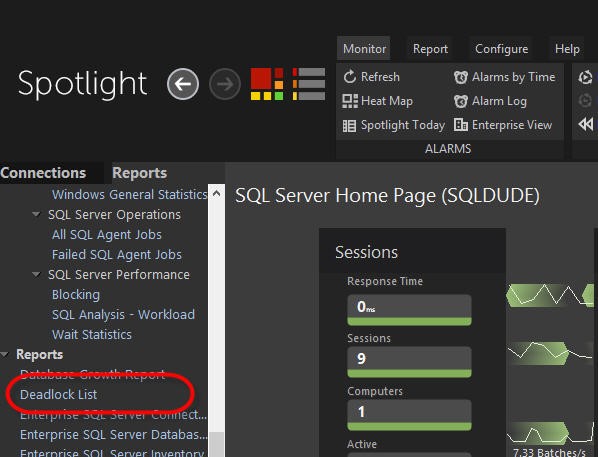Open the Monitor ribbon tab
This screenshot has width=598, height=457.
click(364, 48)
